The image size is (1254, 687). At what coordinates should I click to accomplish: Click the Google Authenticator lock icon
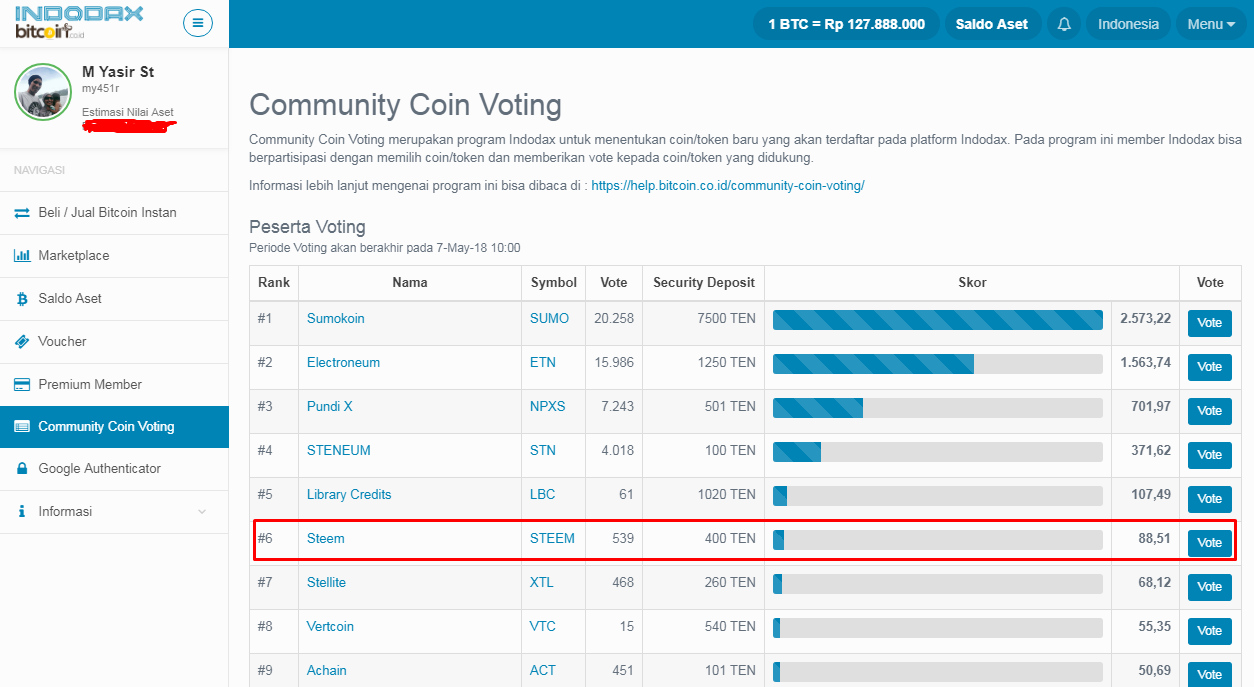point(22,469)
